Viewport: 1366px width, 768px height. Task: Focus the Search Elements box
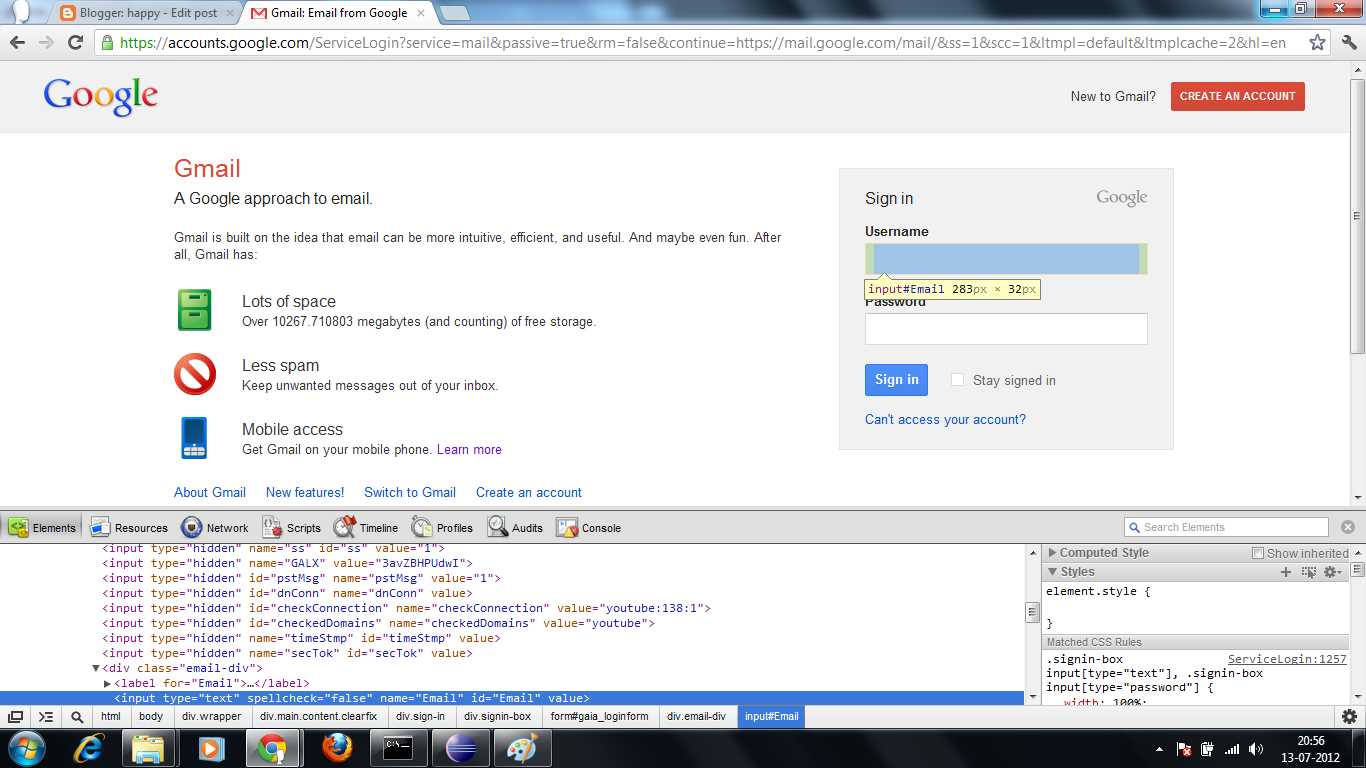[1226, 527]
